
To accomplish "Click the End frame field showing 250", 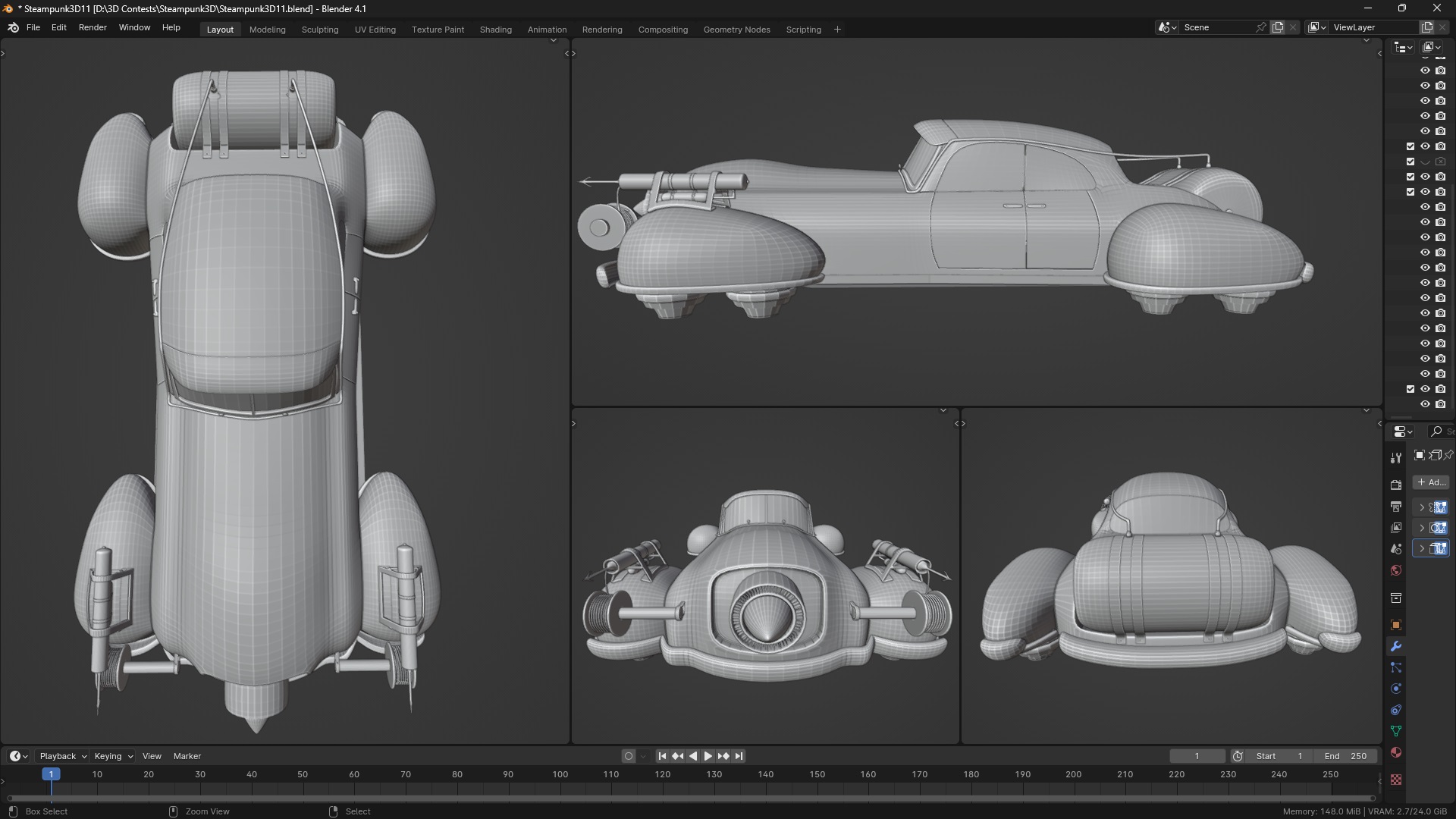I will point(1346,756).
